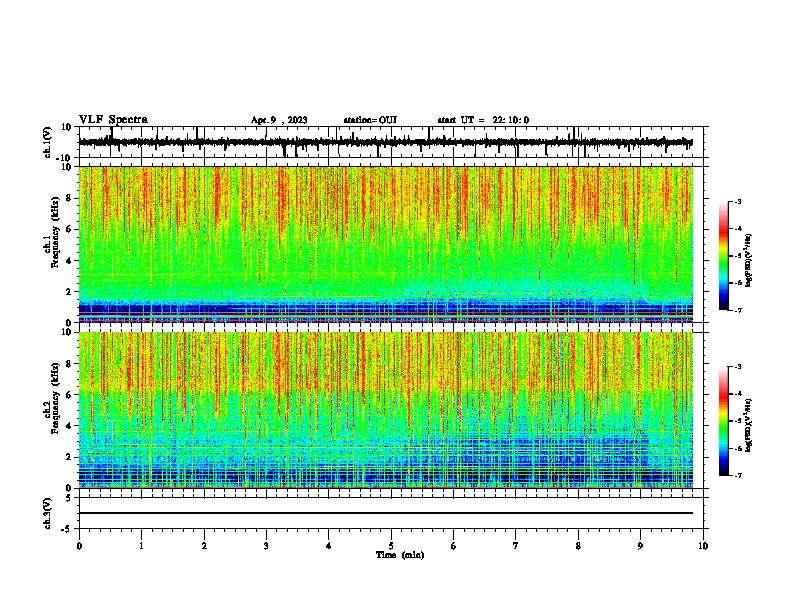
Task: Click inside the ch.1 spectrogram plot
Action: (386, 244)
